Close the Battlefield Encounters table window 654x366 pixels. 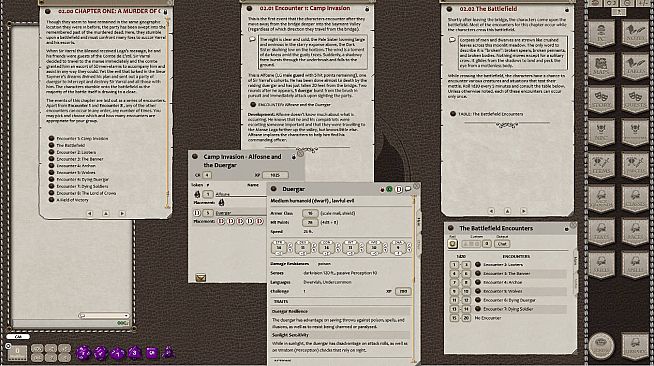(573, 225)
